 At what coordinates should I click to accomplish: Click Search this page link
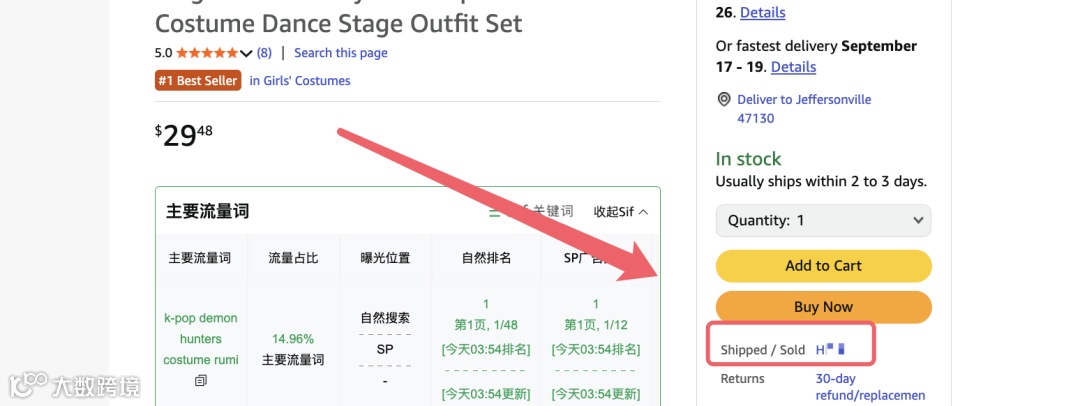point(341,53)
